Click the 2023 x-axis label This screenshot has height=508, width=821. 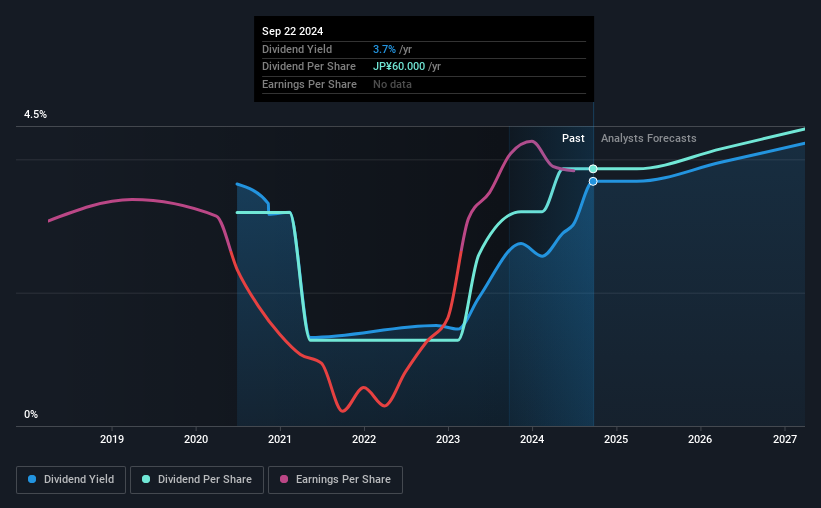[448, 439]
